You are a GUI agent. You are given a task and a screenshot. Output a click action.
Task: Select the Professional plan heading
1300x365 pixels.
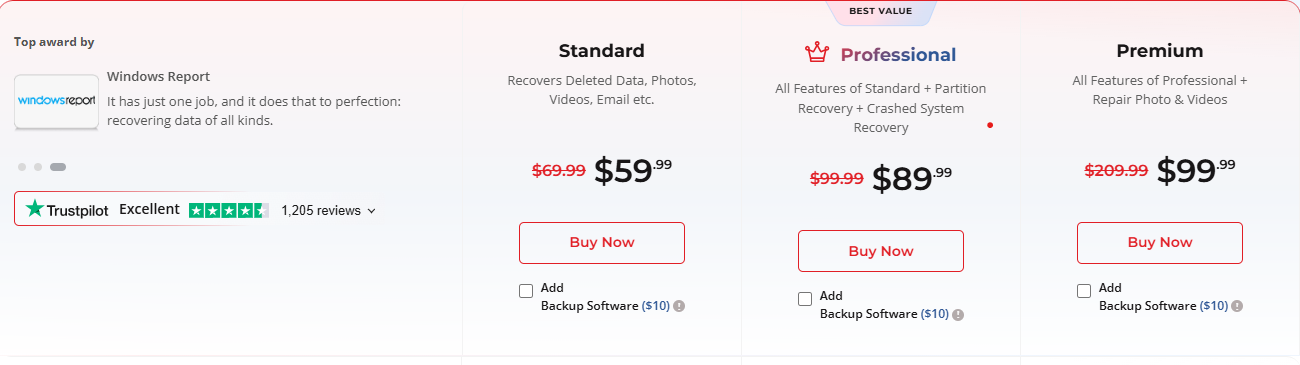coord(898,55)
